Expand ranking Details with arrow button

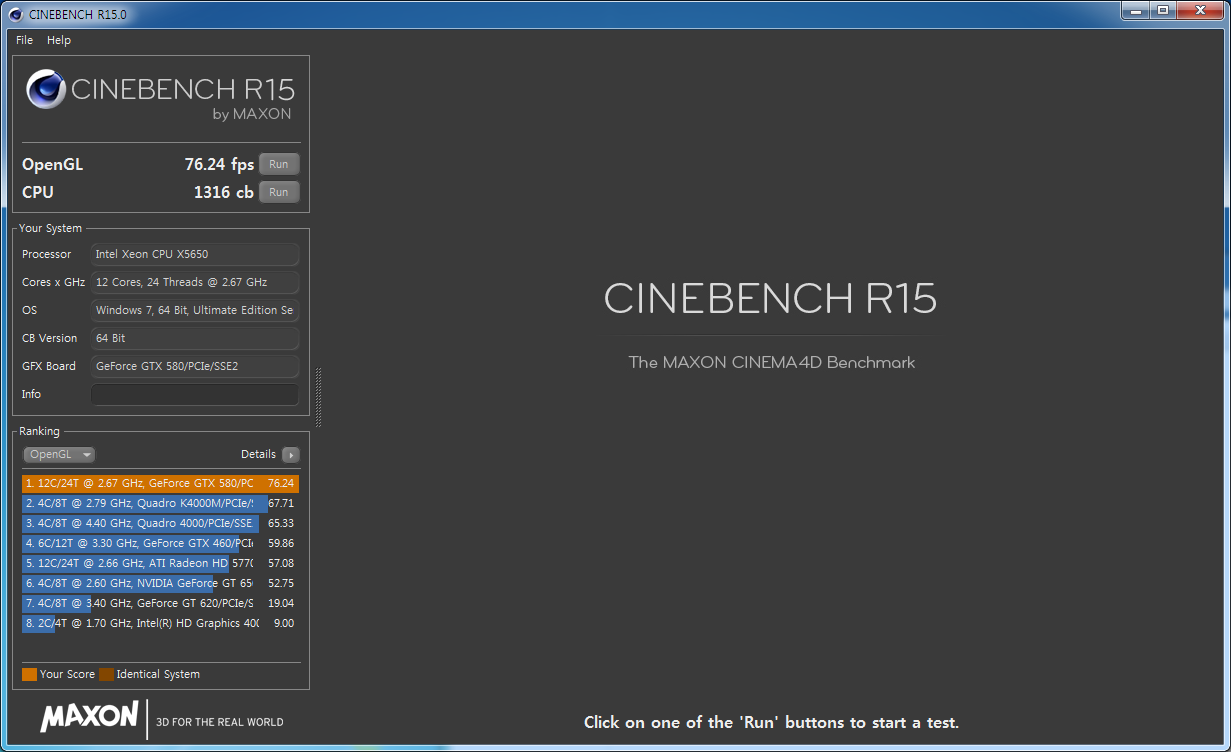(x=290, y=454)
